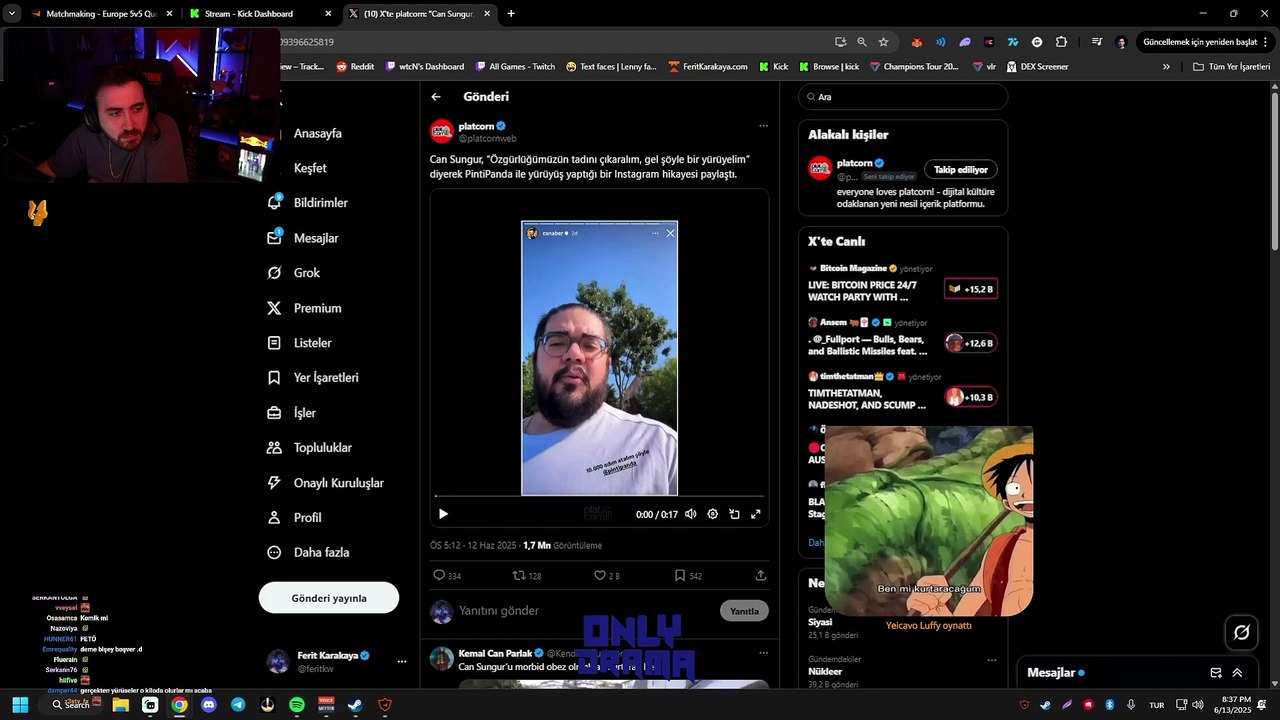
Task: Toggle picture-in-picture for the video
Action: pyautogui.click(x=734, y=514)
